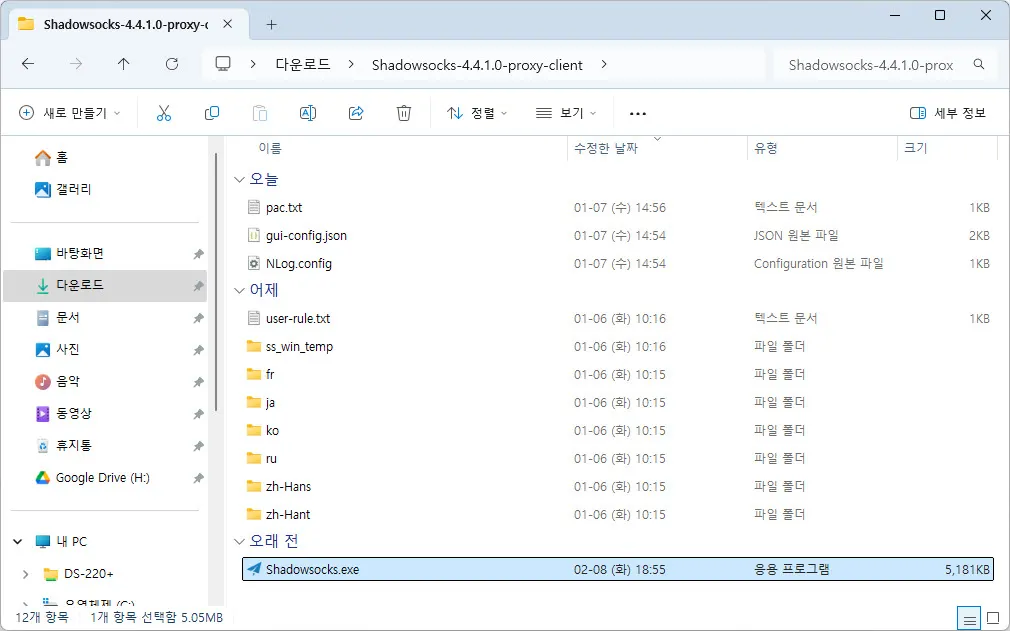The height and width of the screenshot is (631, 1010).
Task: Click the NLog.config gear file icon
Action: pyautogui.click(x=254, y=263)
